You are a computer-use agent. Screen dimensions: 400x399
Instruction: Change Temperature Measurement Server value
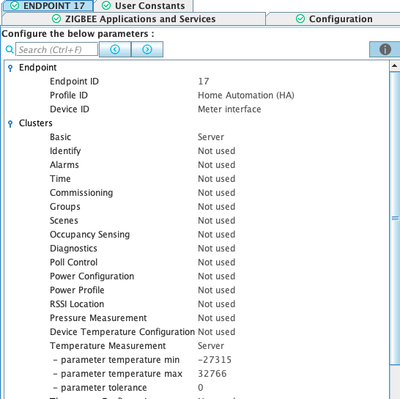[211, 346]
